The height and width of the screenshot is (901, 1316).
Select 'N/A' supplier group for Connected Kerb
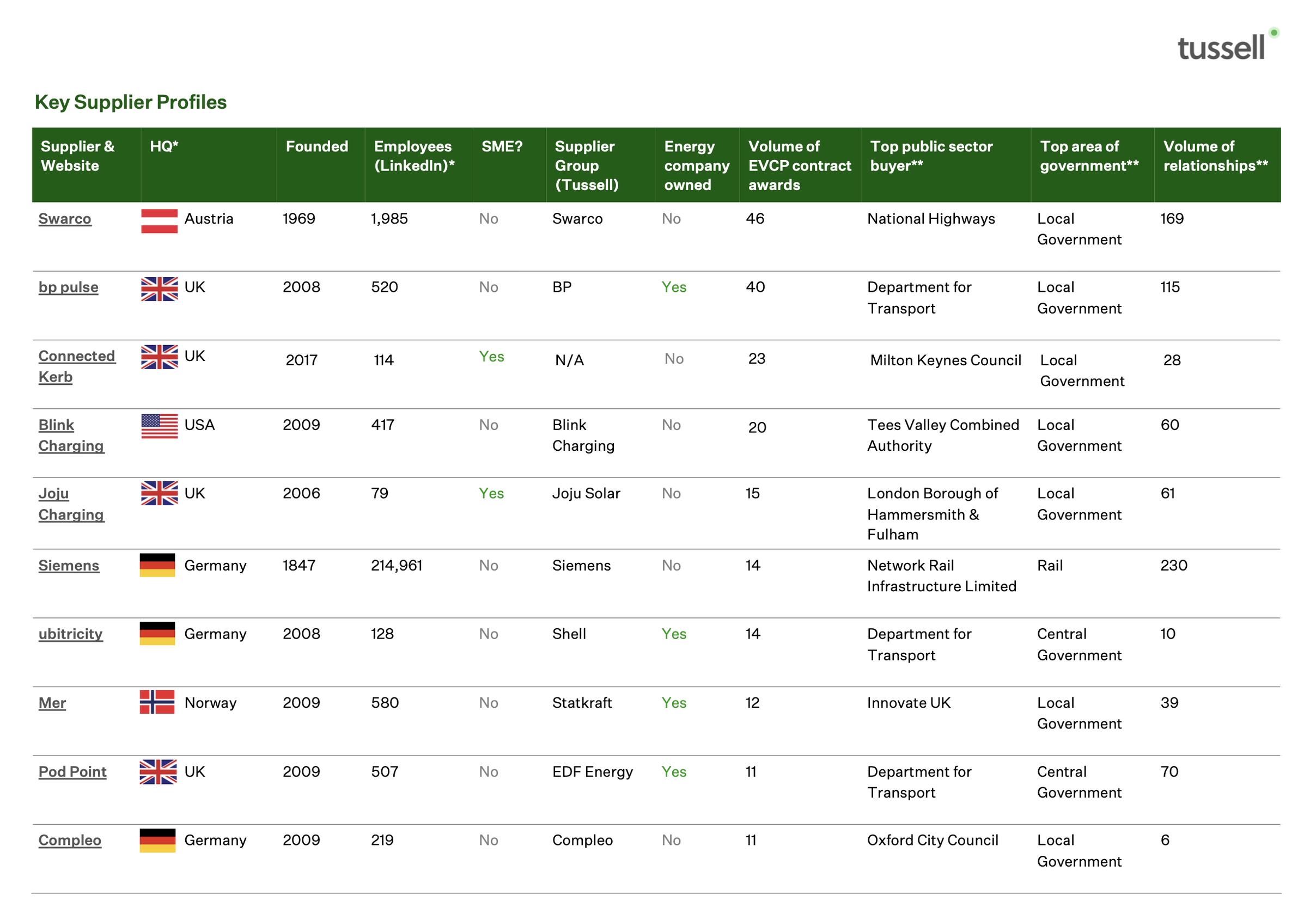569,360
